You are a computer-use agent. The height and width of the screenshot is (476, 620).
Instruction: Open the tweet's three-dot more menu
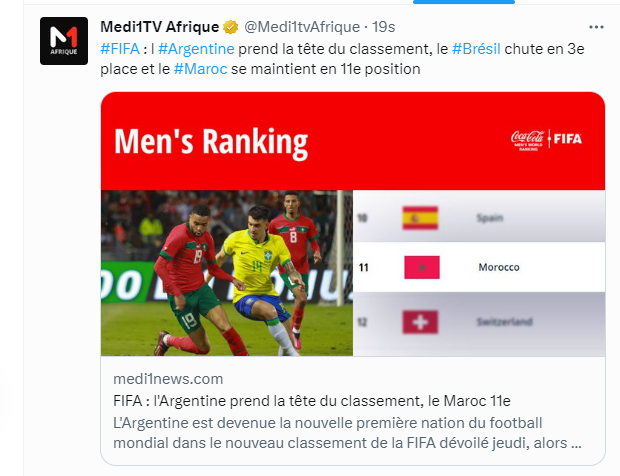tap(596, 27)
